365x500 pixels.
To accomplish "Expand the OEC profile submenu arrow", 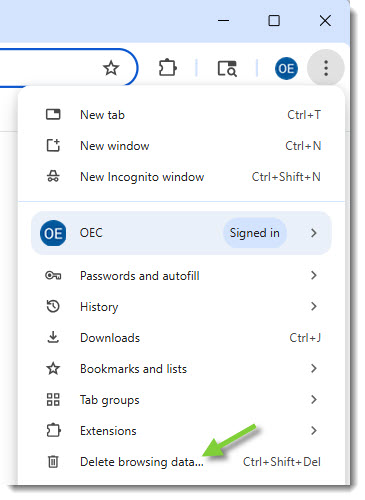I will pos(313,233).
